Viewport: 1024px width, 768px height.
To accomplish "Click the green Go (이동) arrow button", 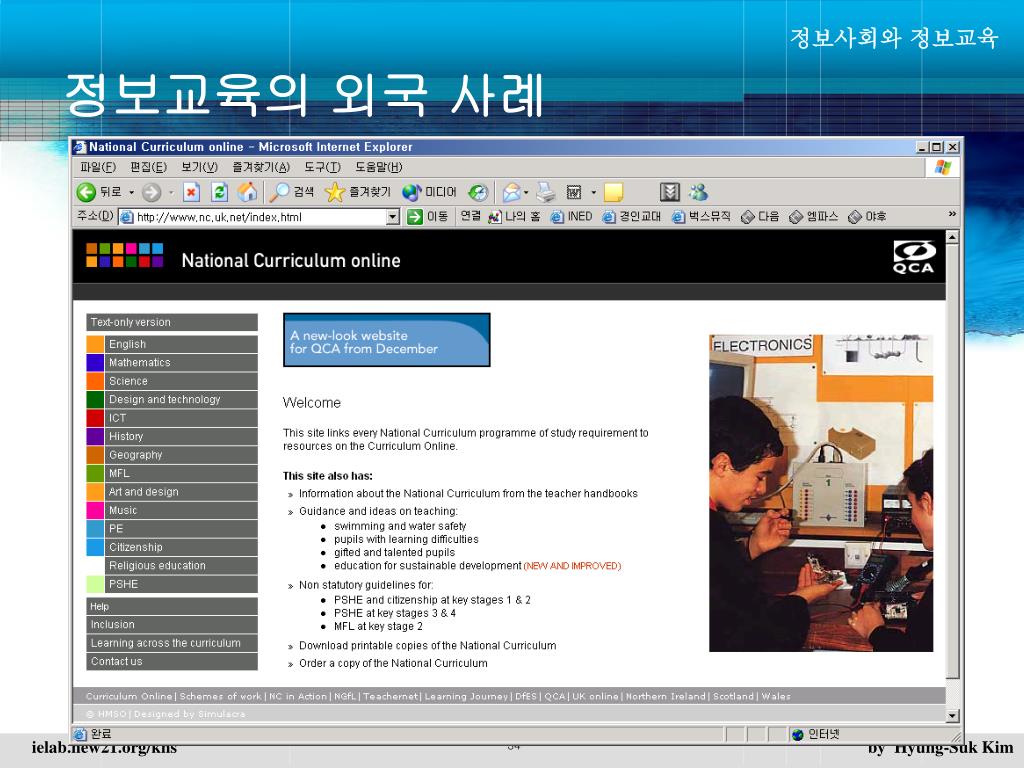I will coord(427,217).
